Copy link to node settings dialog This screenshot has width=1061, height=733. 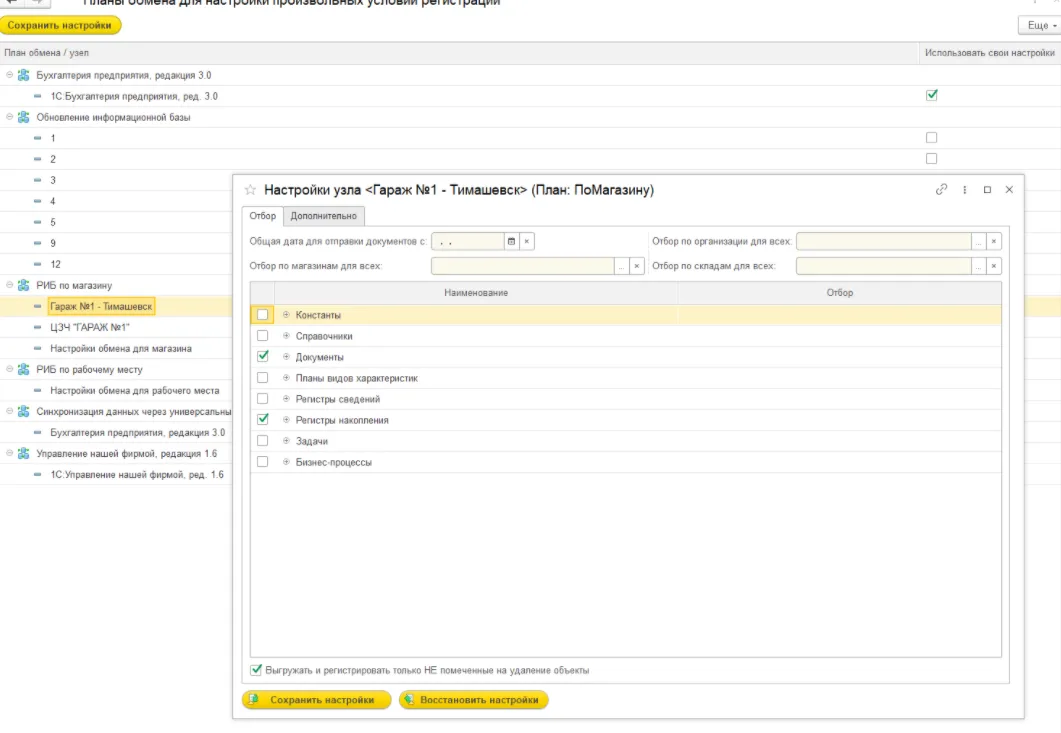(941, 190)
